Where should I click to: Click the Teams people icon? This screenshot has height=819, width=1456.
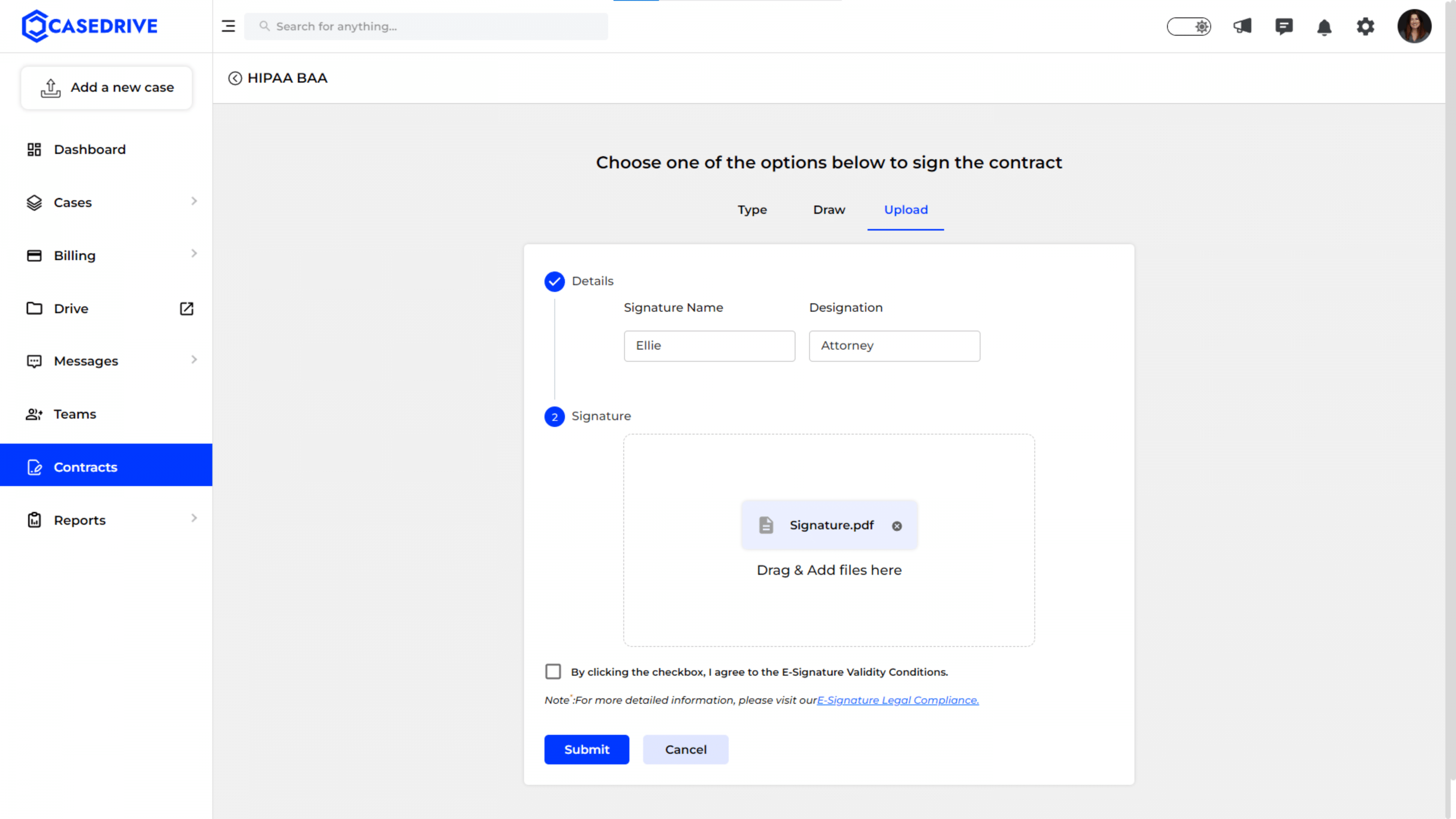[x=34, y=415]
